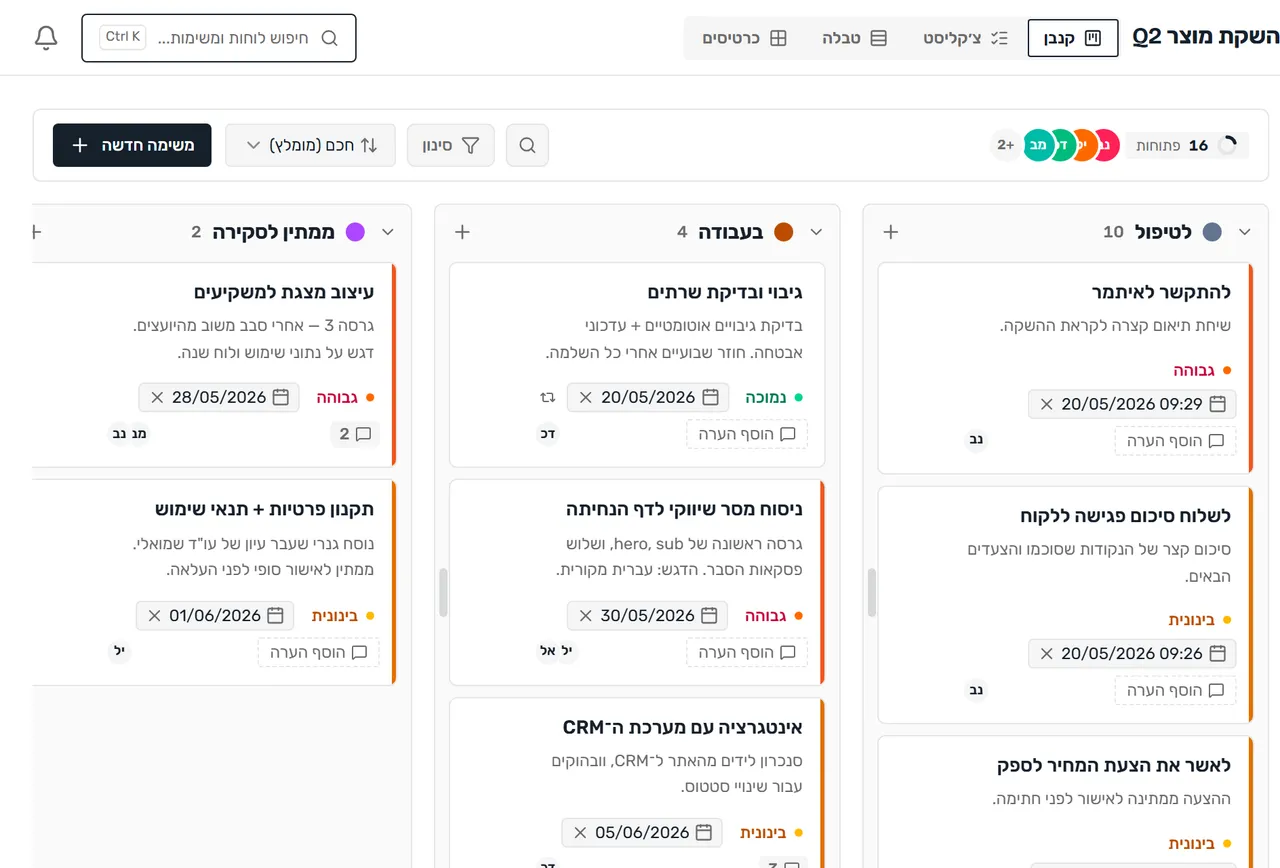Click the +2 more members avatar
This screenshot has width=1280, height=868.
tap(1006, 145)
